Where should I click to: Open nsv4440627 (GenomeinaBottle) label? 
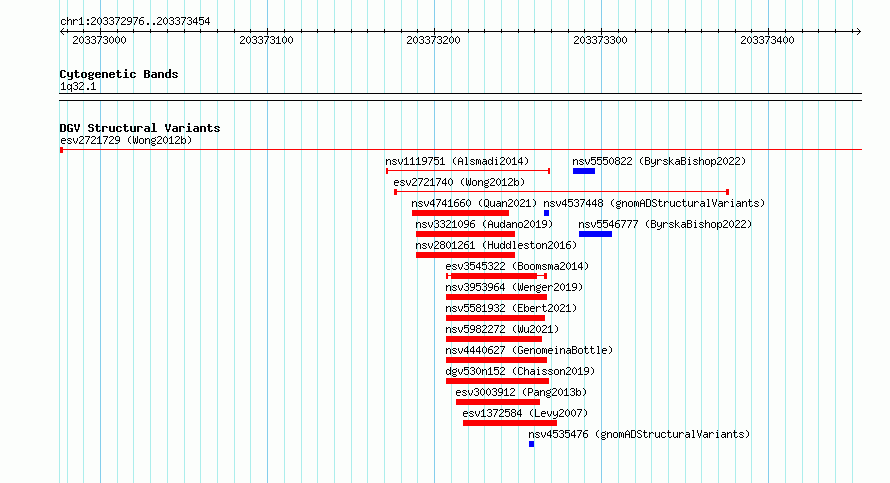click(529, 350)
